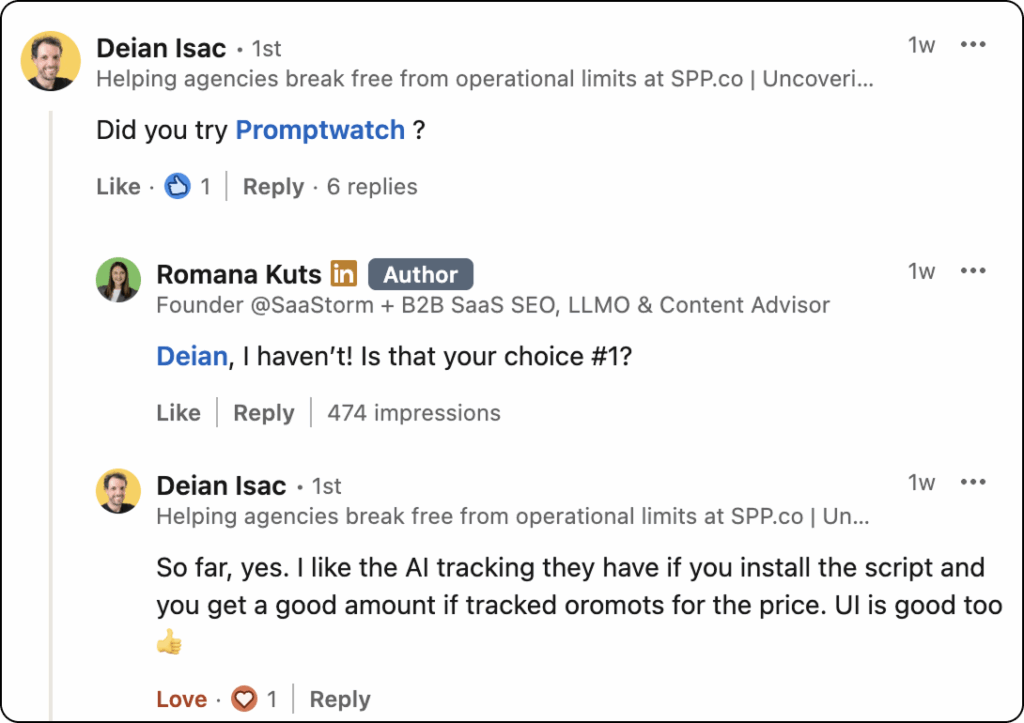1024x723 pixels.
Task: Click the heart reaction icon on the last reply
Action: (x=244, y=699)
